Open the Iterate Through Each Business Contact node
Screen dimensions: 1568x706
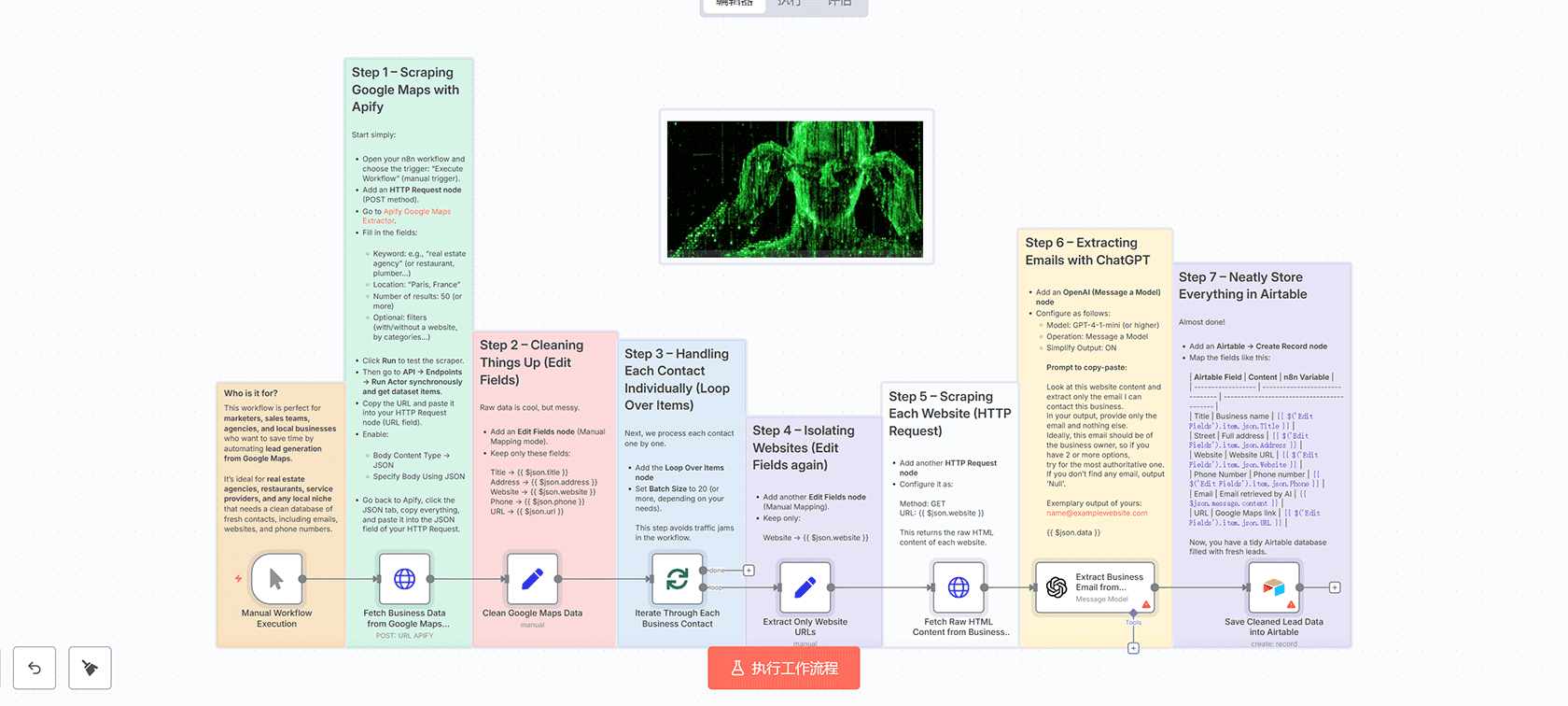pos(677,579)
